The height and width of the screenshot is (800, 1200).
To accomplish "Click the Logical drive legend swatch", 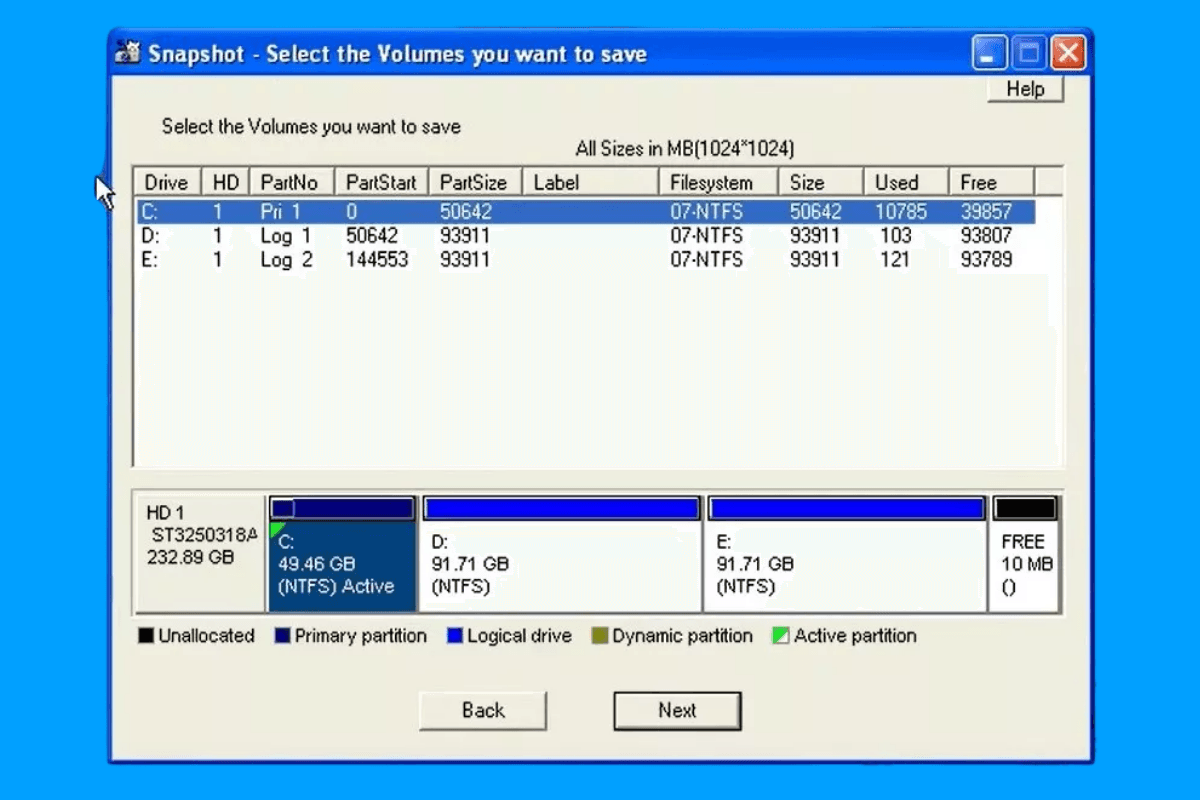I will click(x=455, y=636).
